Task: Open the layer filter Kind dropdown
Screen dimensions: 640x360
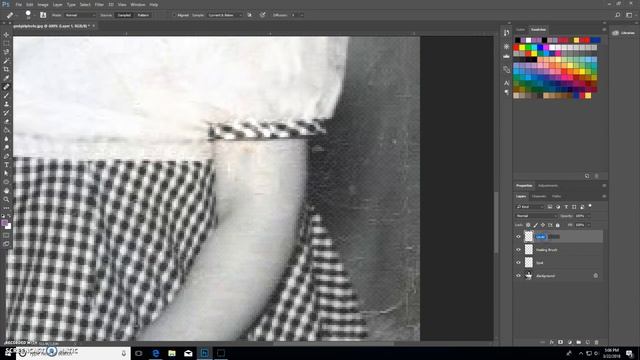Action: click(x=530, y=207)
